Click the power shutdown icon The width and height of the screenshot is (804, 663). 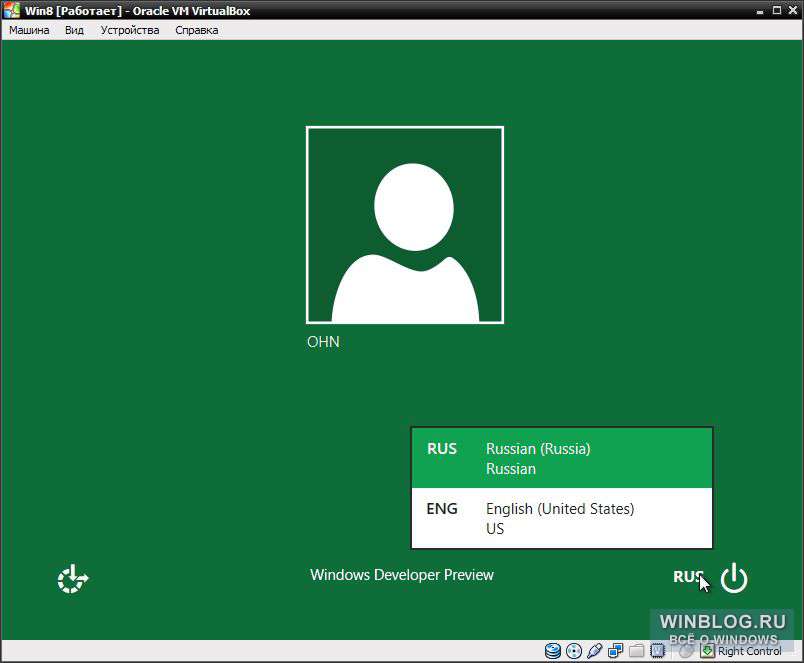pyautogui.click(x=734, y=578)
